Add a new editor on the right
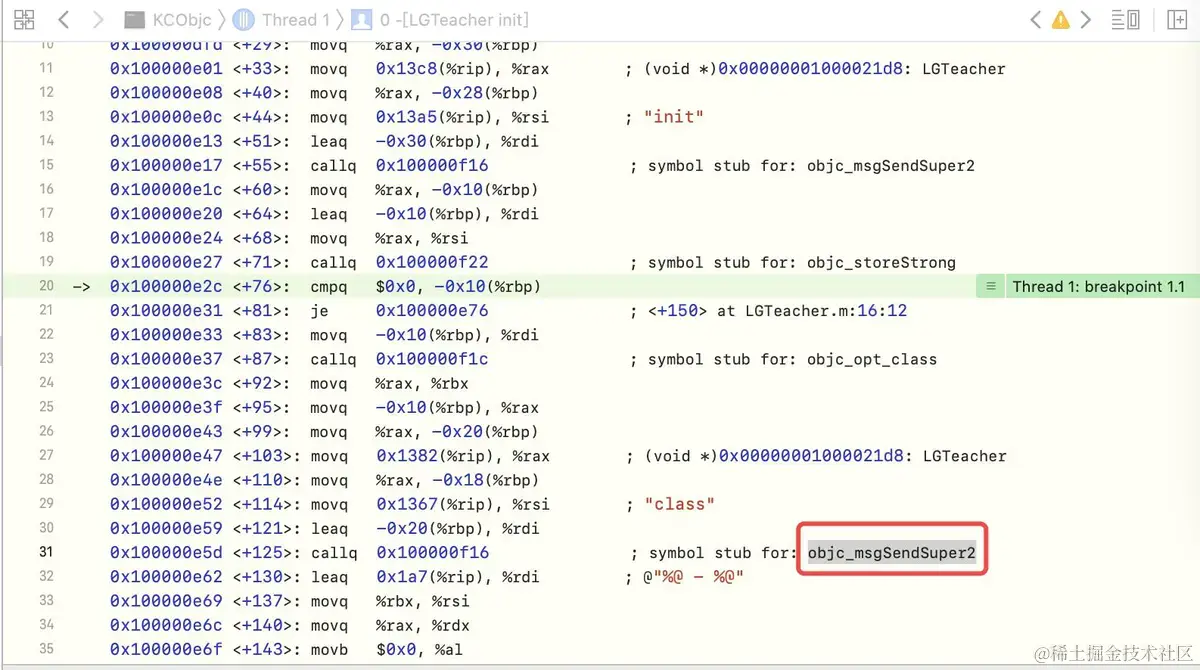 [1176, 19]
